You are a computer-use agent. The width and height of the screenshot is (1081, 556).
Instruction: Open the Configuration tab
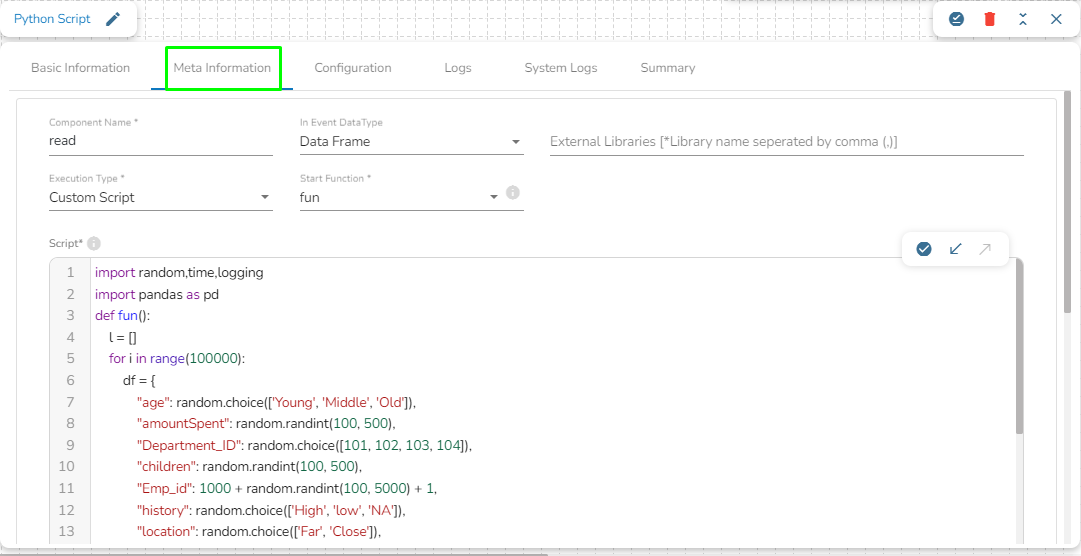click(353, 68)
